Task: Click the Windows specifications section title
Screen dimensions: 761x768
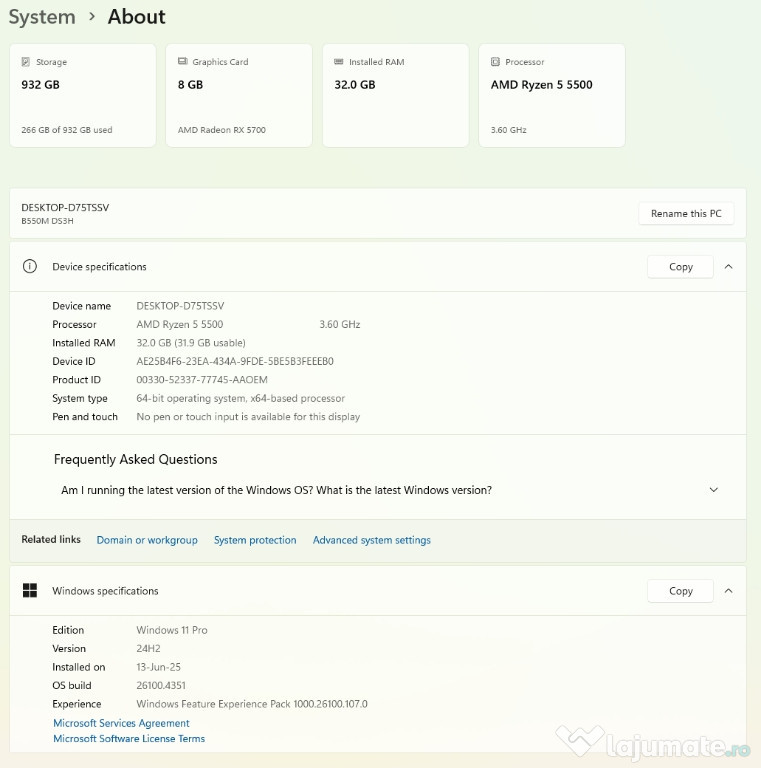Action: [105, 591]
